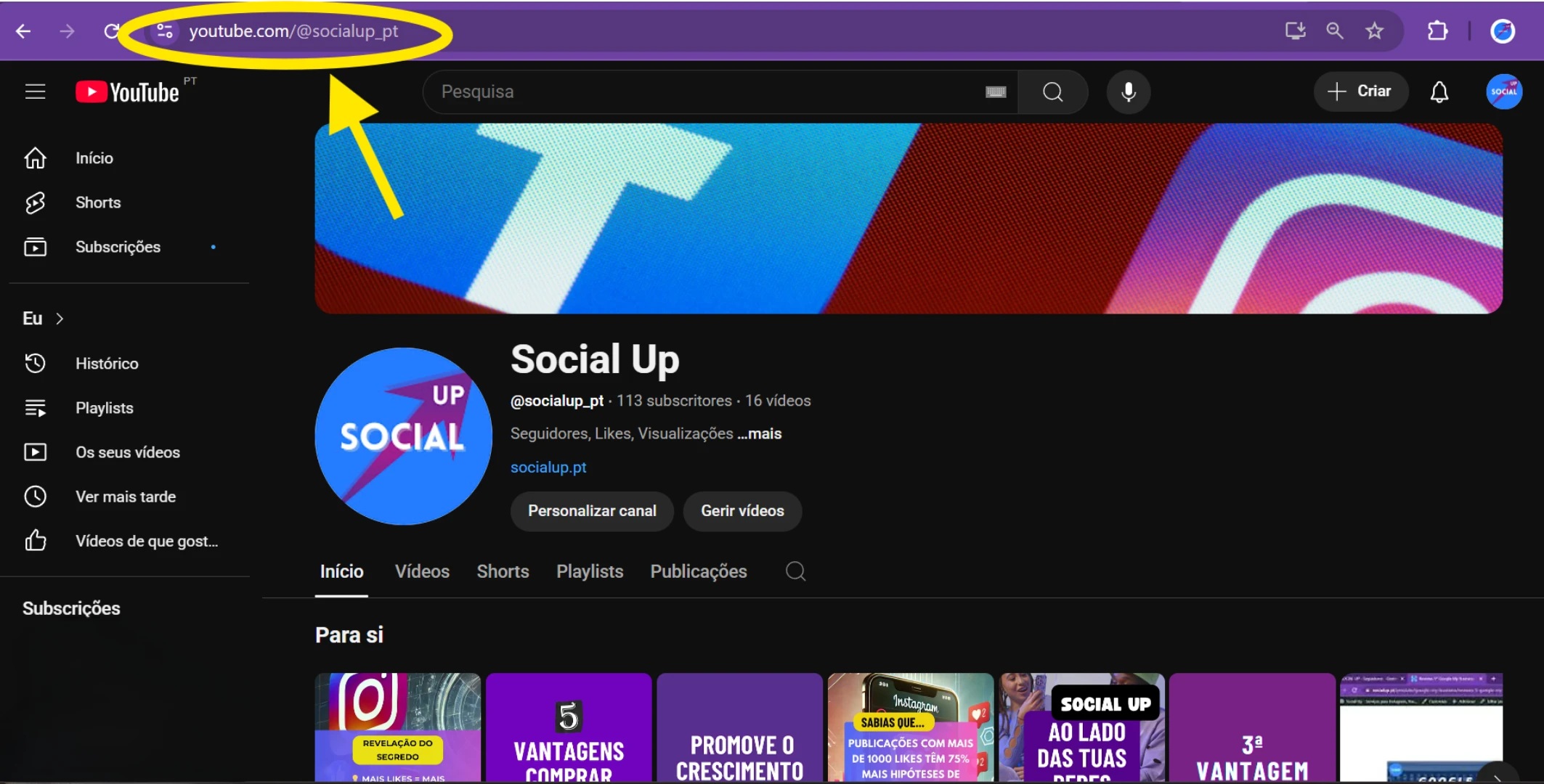This screenshot has height=784, width=1544.
Task: Open Os seus vídeos in the sidebar
Action: click(128, 452)
